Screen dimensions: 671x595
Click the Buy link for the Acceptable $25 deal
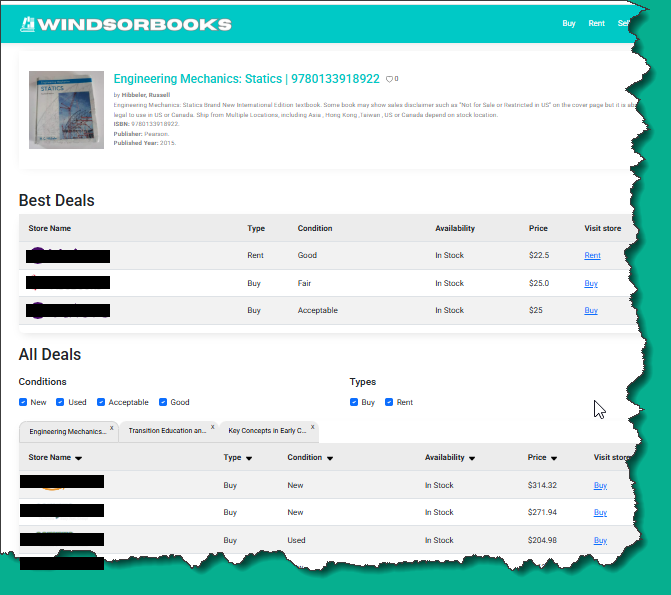(591, 310)
